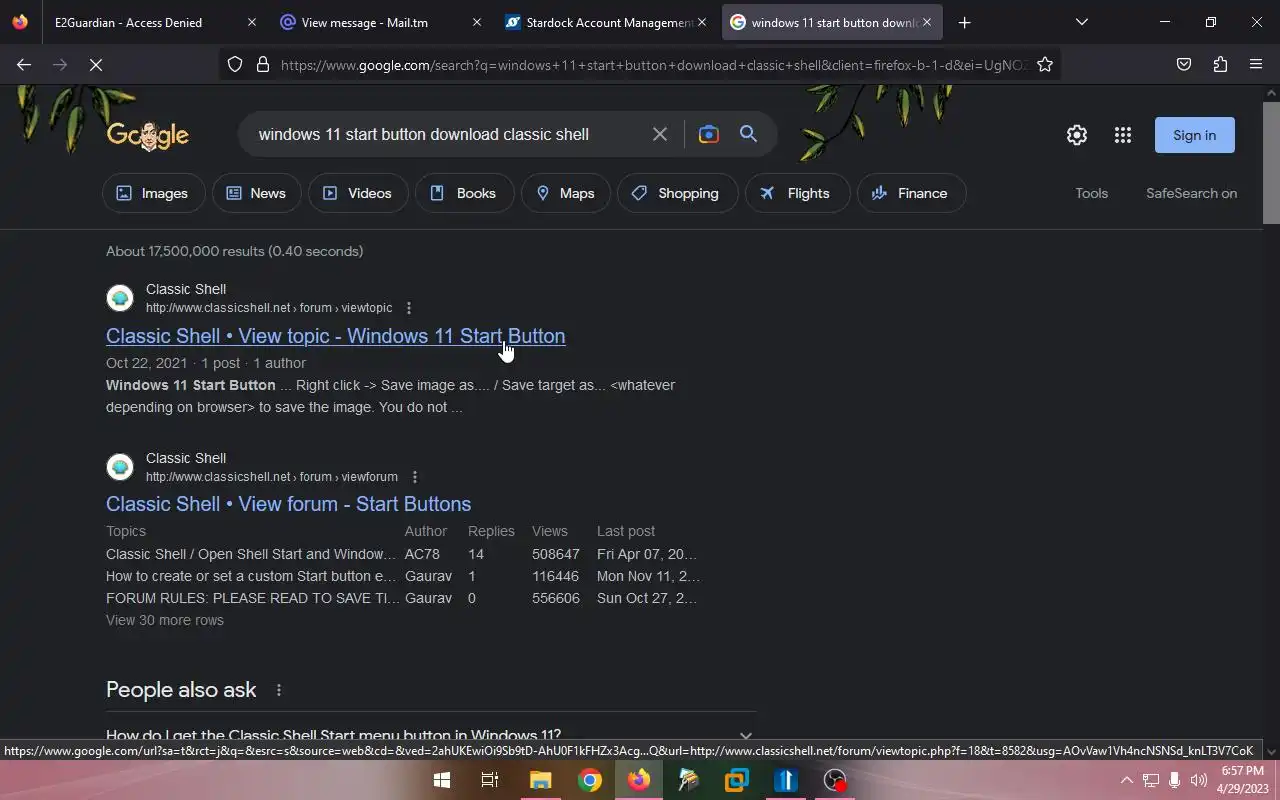Viewport: 1280px width, 800px height.
Task: Filter results by Flights
Action: 797,193
